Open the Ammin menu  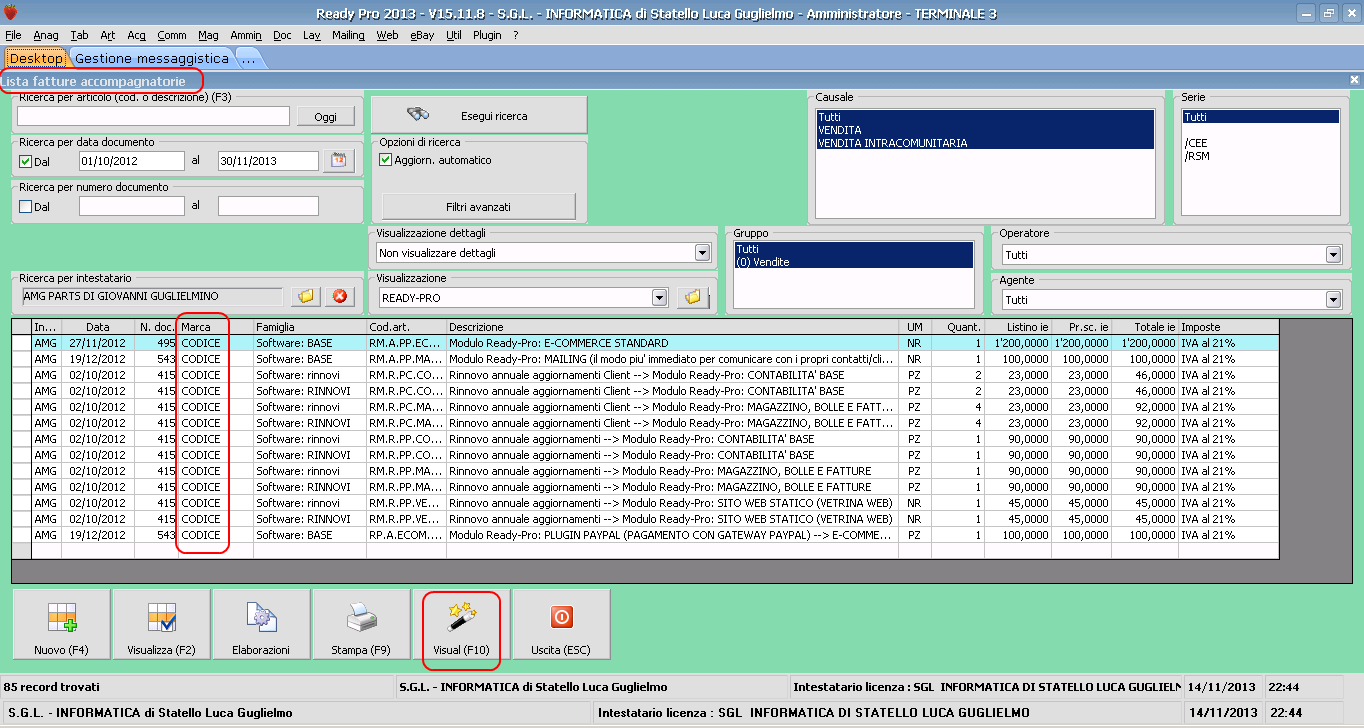(x=246, y=35)
